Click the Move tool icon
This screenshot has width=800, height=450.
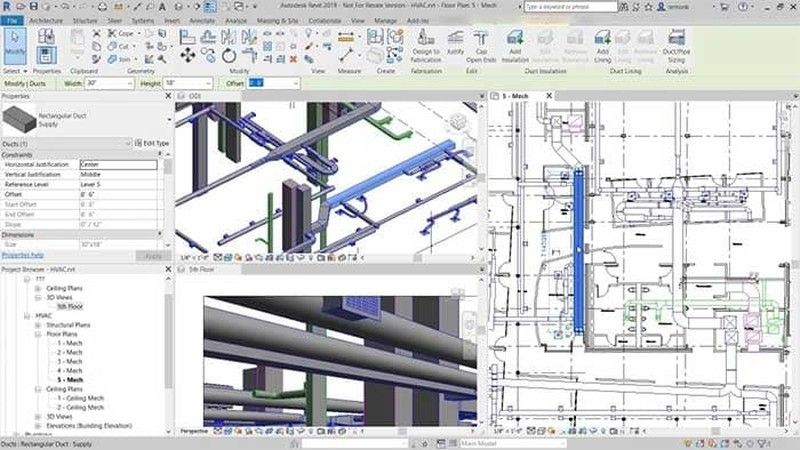(188, 55)
